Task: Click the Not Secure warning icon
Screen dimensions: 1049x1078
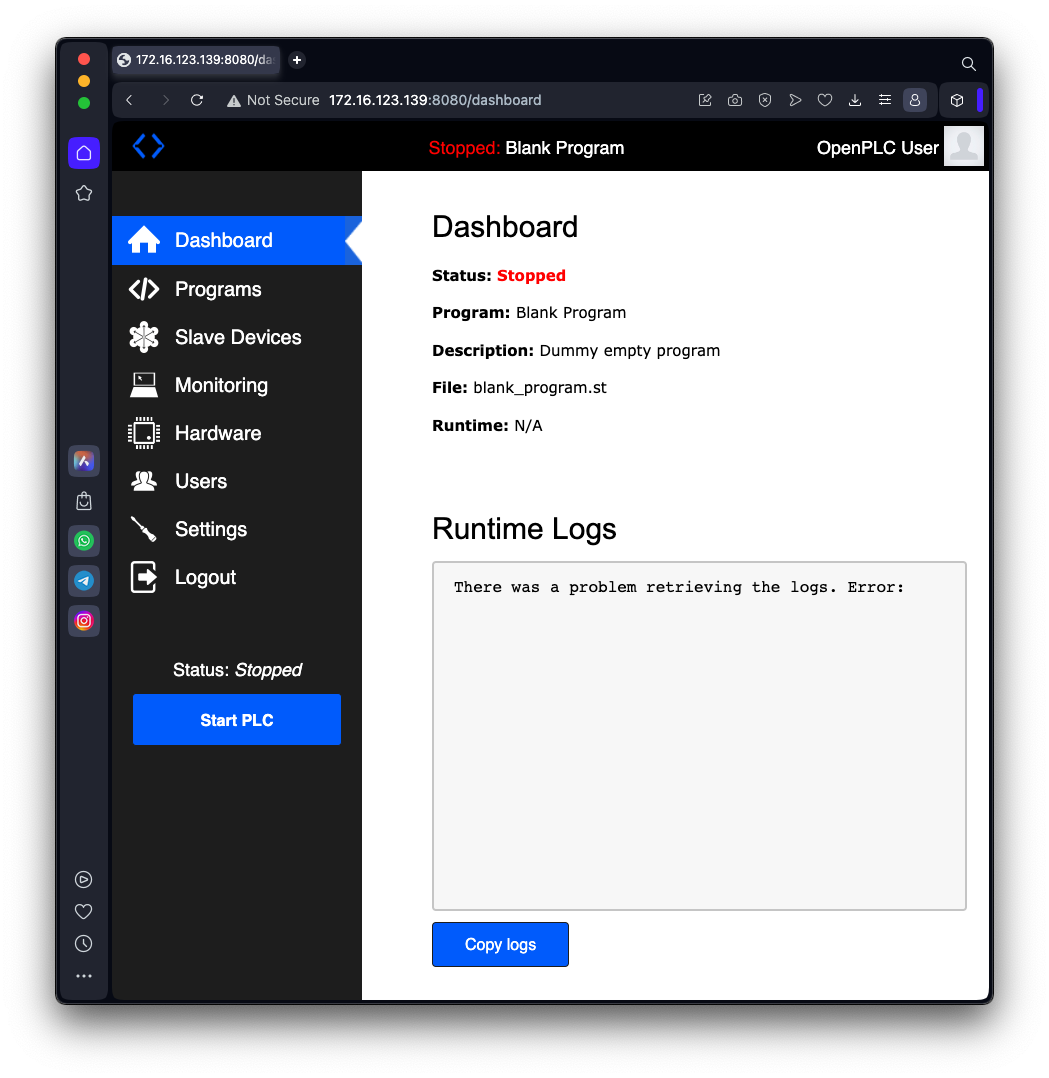Action: 234,101
